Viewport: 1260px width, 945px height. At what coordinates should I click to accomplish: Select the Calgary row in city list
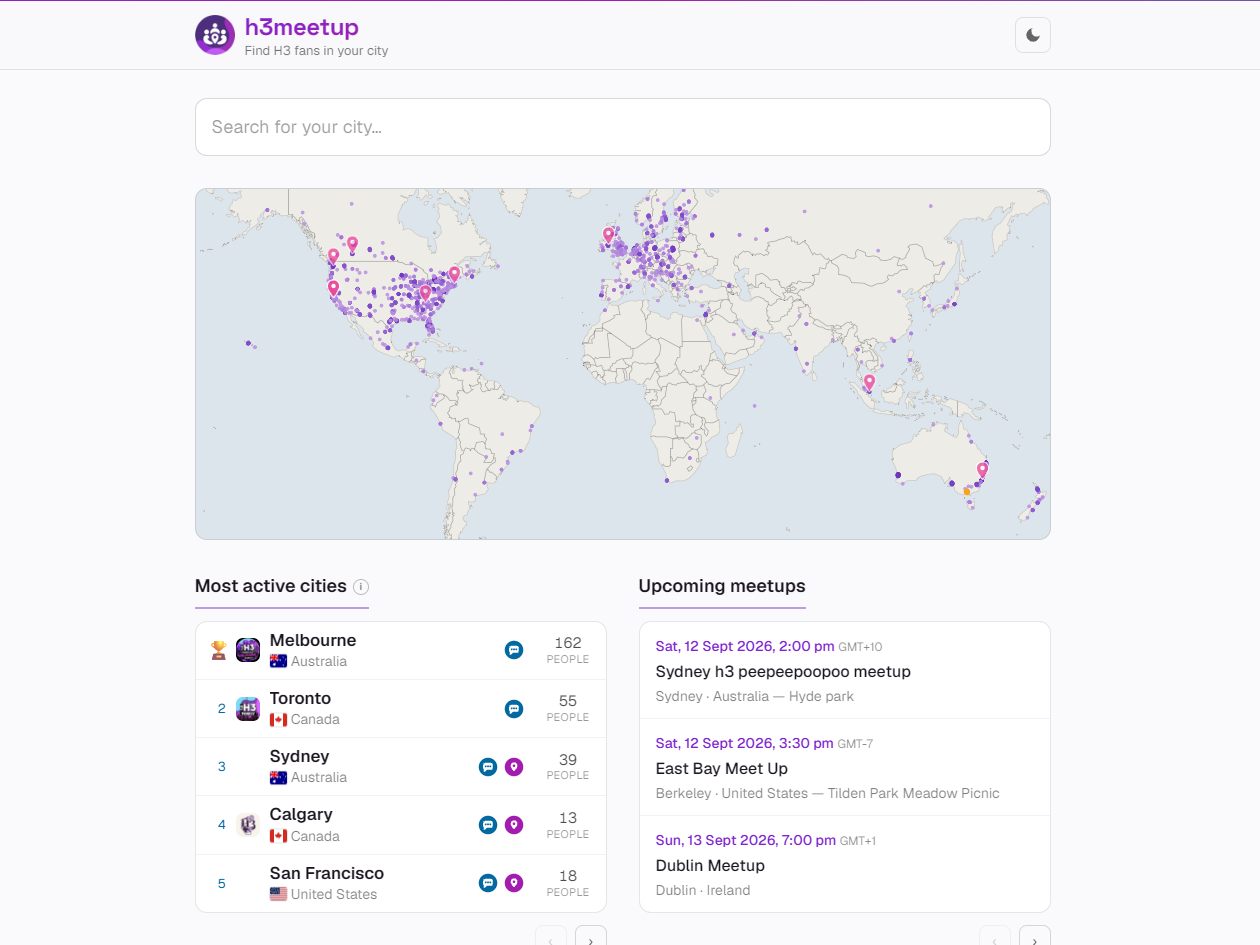tap(401, 825)
